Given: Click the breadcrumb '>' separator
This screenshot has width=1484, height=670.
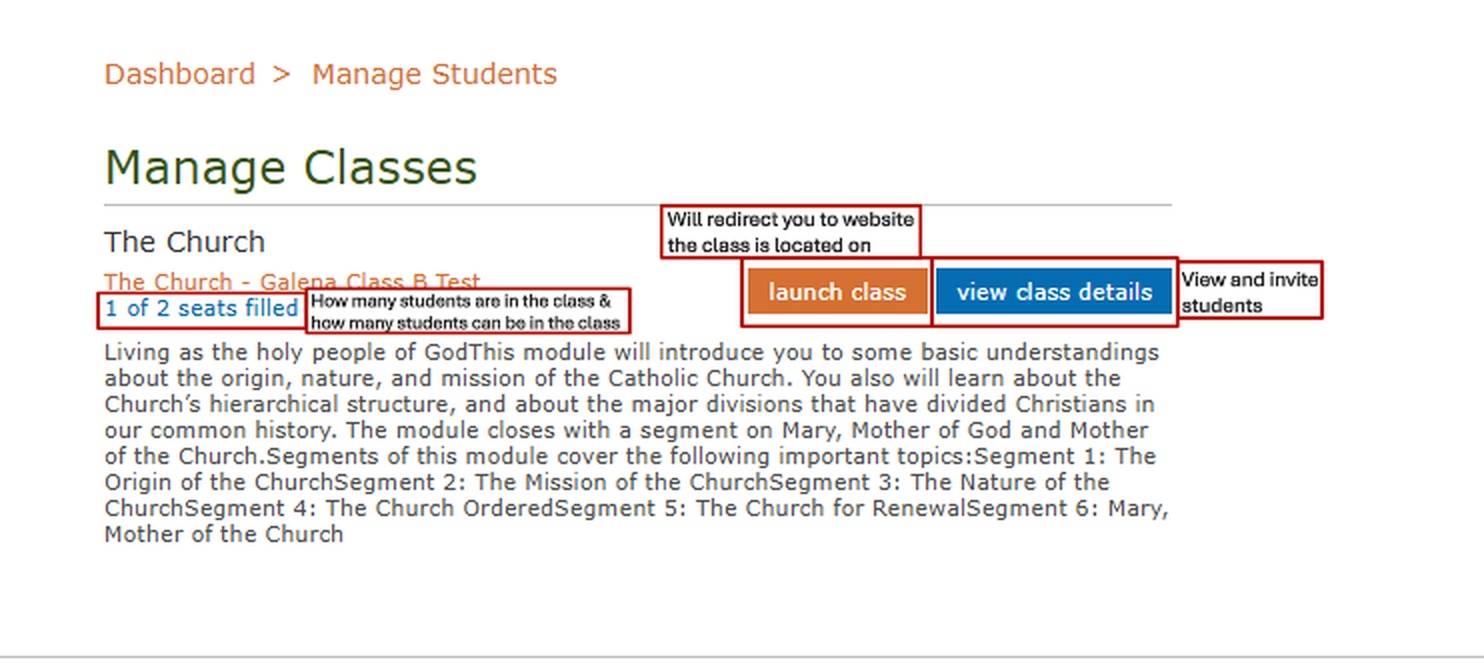Looking at the screenshot, I should click(x=282, y=75).
